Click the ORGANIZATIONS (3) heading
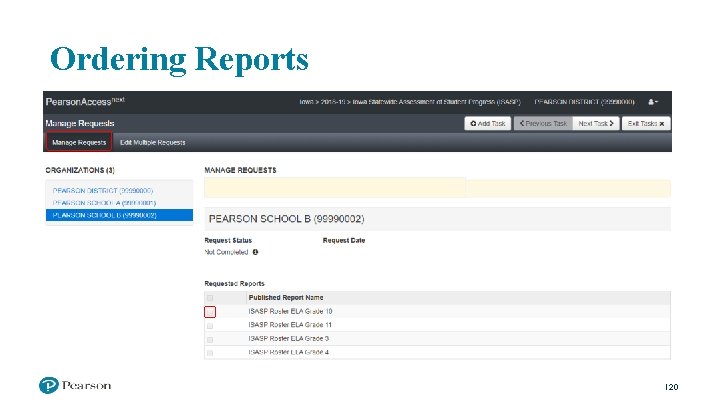 (80, 170)
